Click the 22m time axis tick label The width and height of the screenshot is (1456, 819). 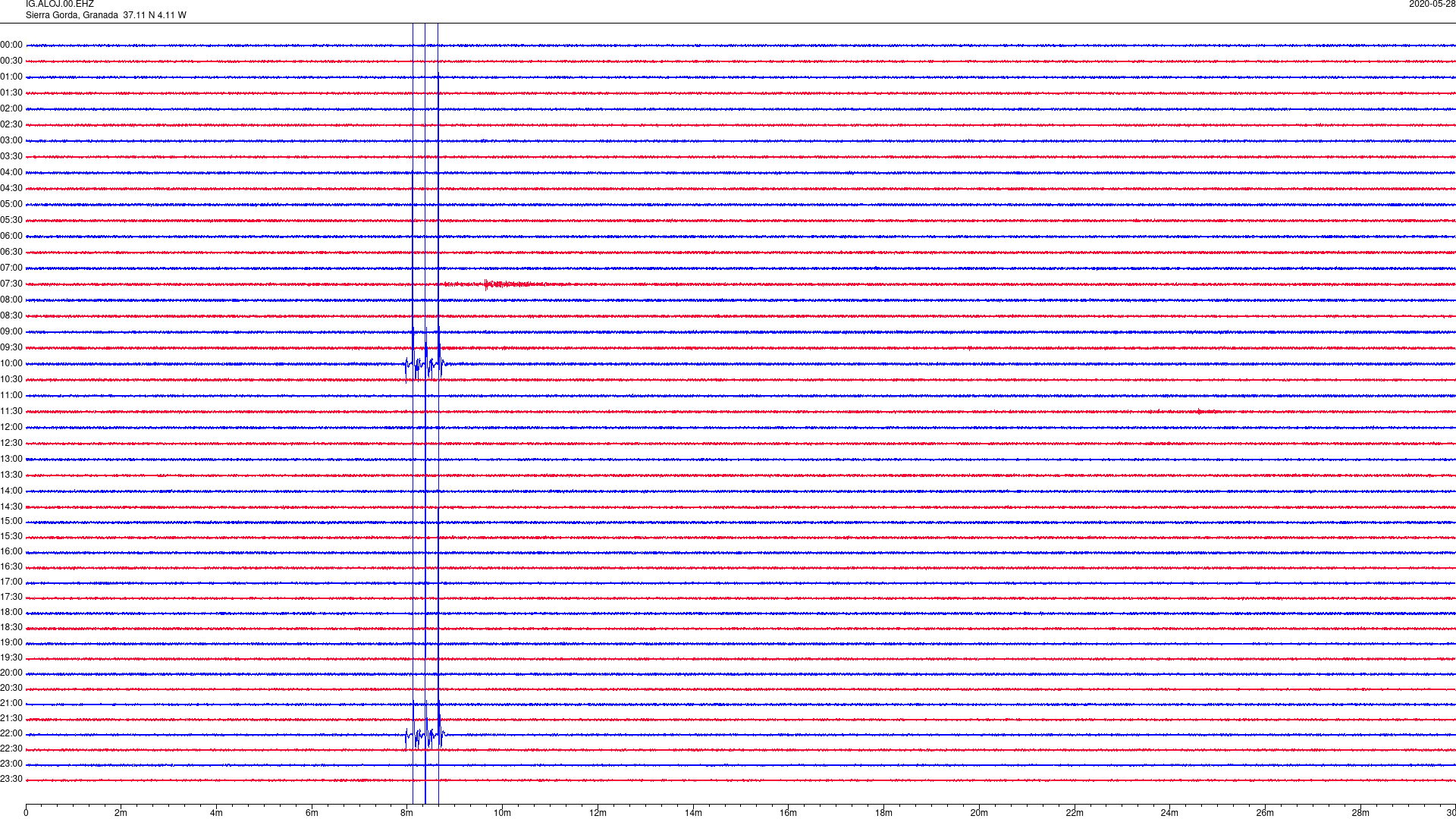coord(1075,813)
